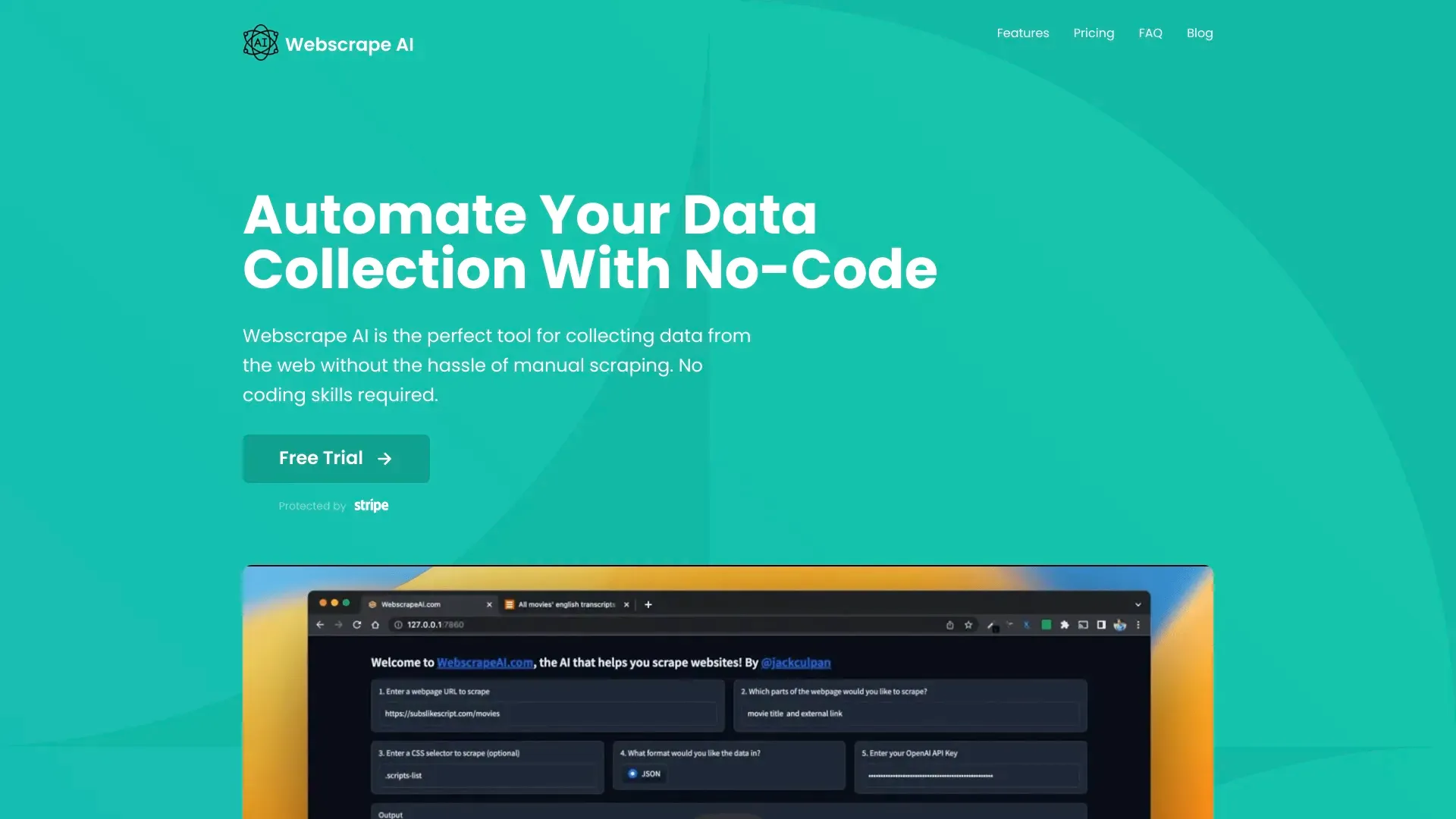Switch to the WebscrapeAI.com browser tab
This screenshot has height=819, width=1456.
[430, 604]
